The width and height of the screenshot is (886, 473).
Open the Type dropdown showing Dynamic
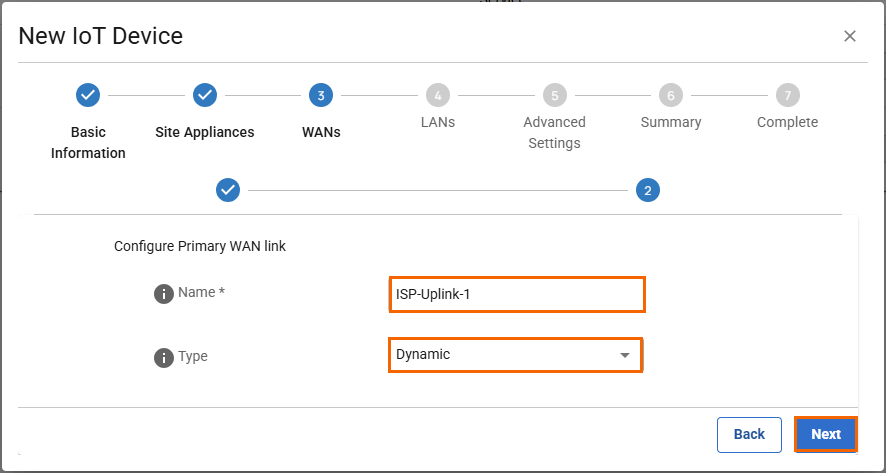click(505, 355)
